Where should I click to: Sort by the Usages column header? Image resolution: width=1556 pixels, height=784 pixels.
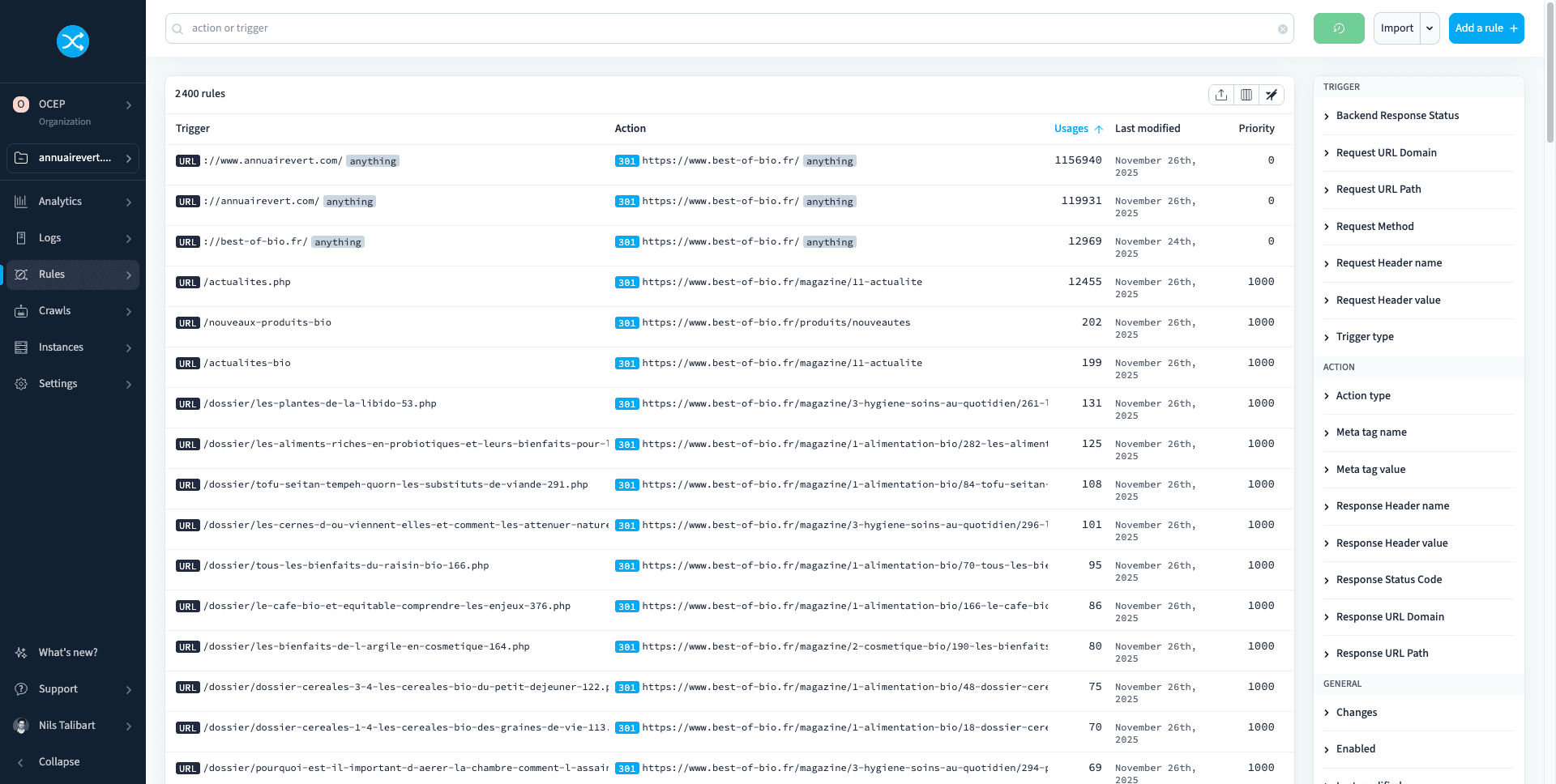click(x=1071, y=129)
